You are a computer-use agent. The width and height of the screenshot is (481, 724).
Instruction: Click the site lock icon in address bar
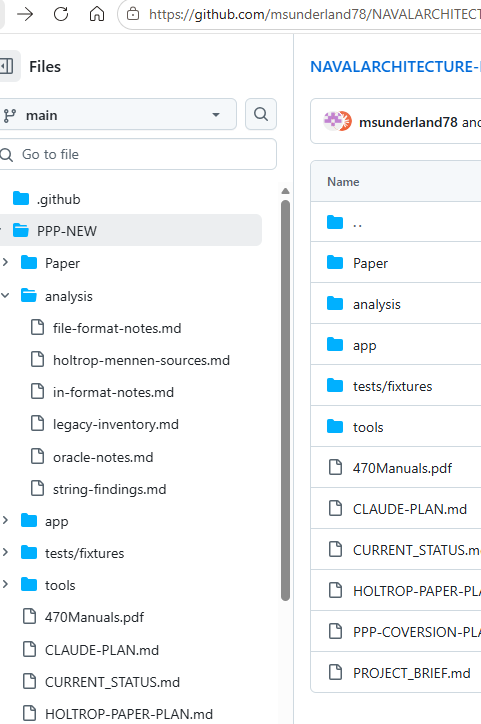pyautogui.click(x=133, y=14)
